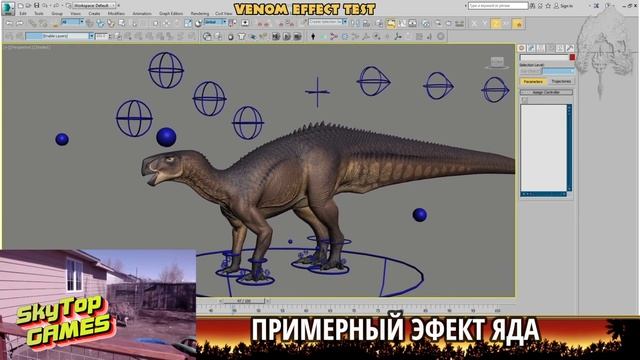Image resolution: width=640 pixels, height=360 pixels.
Task: Click the New Scene icon in quick access bar
Action: [x=21, y=6]
